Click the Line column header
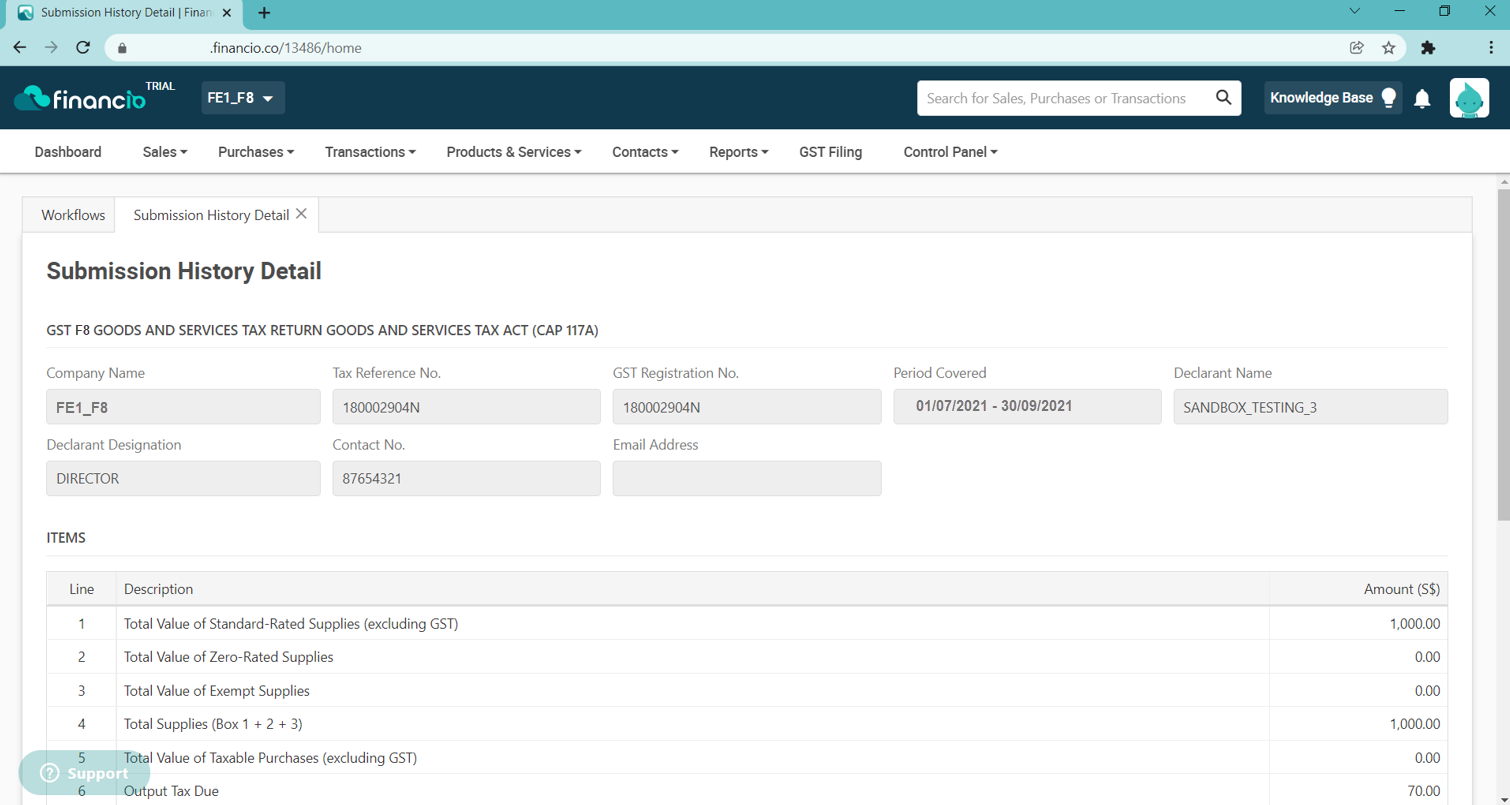 [x=82, y=589]
